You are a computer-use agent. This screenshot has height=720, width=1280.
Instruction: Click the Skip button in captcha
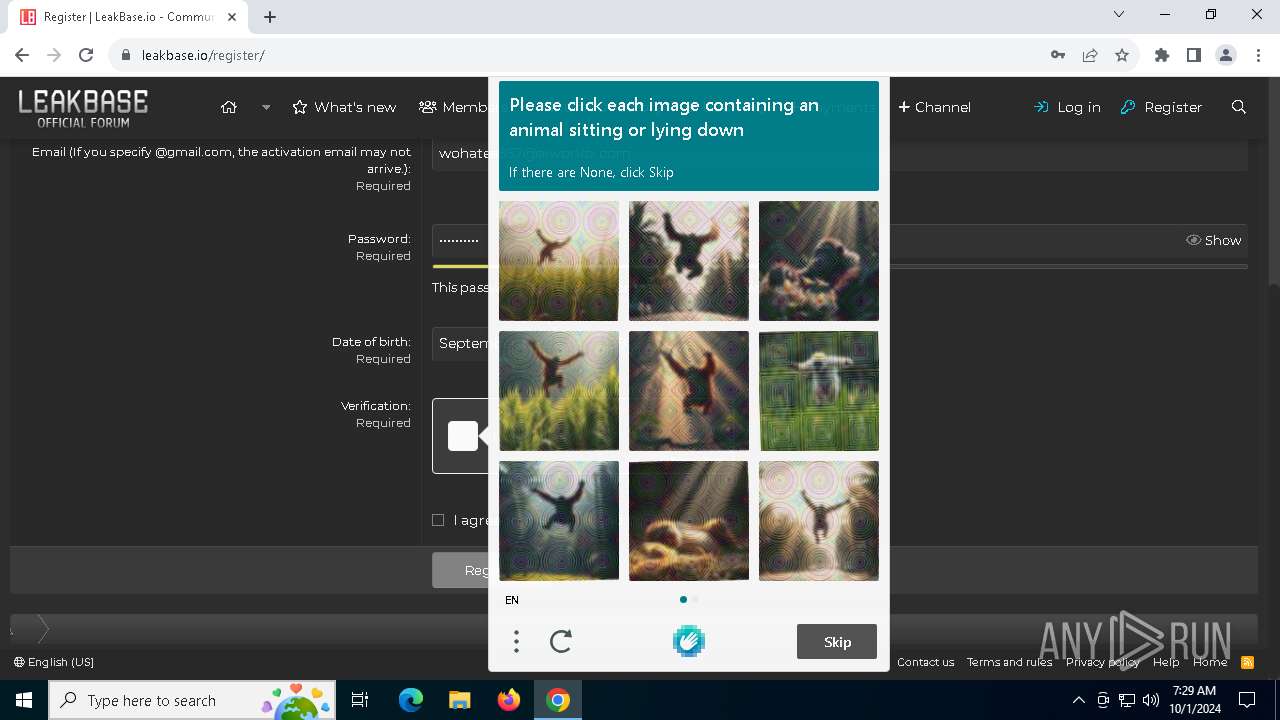(x=837, y=642)
